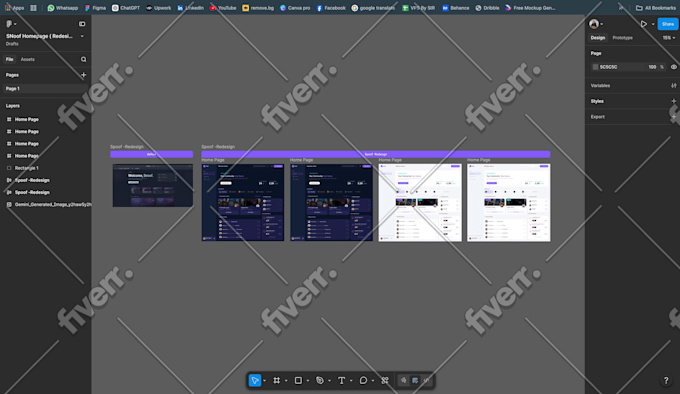Viewport: 680px width, 394px height.
Task: Add a new page with plus icon
Action: click(83, 75)
